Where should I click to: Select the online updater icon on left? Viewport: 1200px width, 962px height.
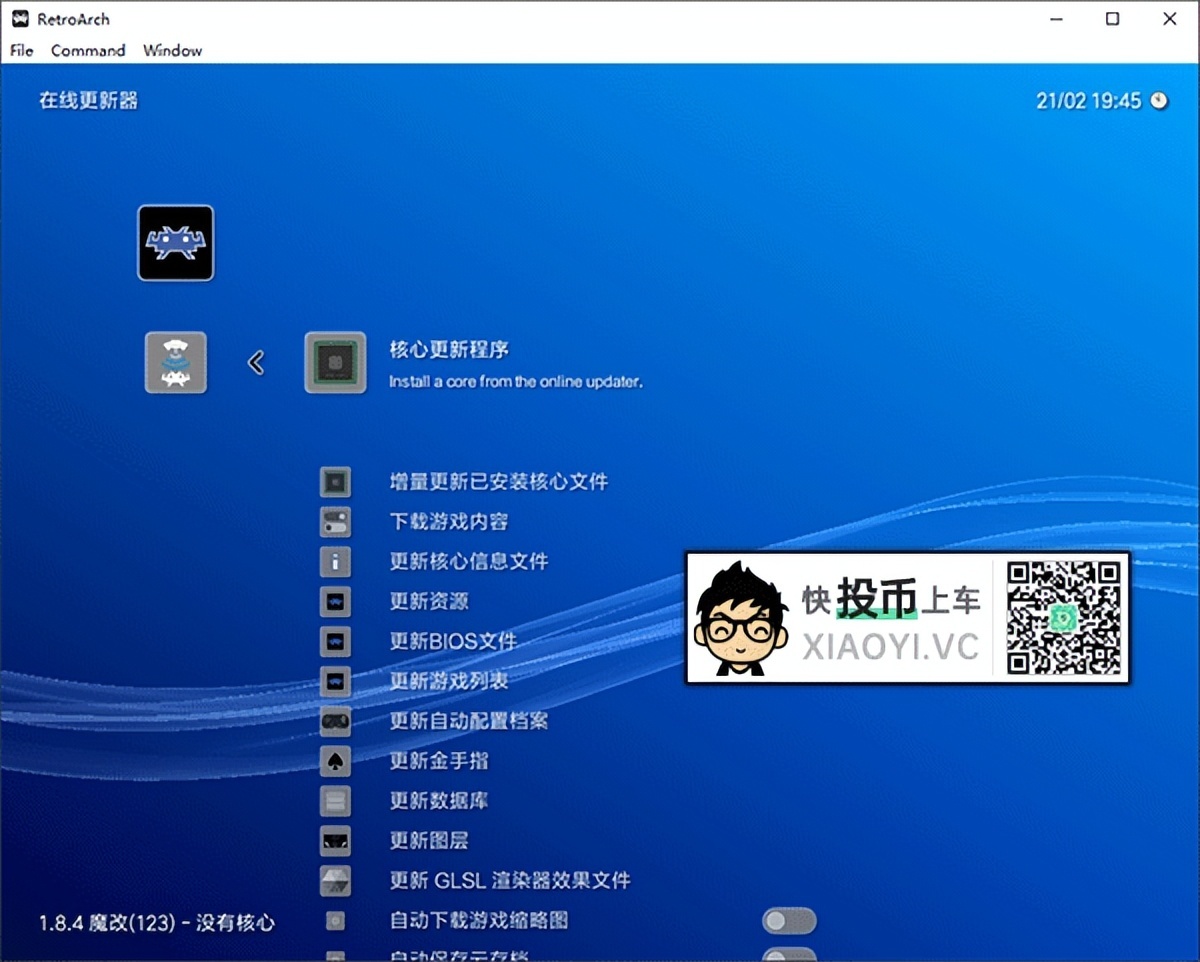click(x=176, y=362)
